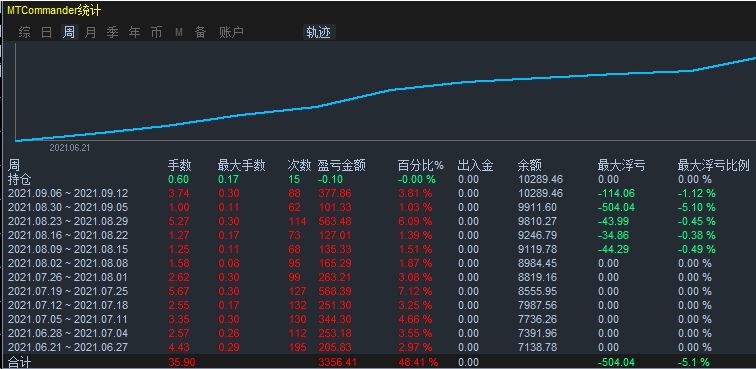Click balance value 9911.60
Viewport: 756px width, 369px height.
pyautogui.click(x=537, y=207)
